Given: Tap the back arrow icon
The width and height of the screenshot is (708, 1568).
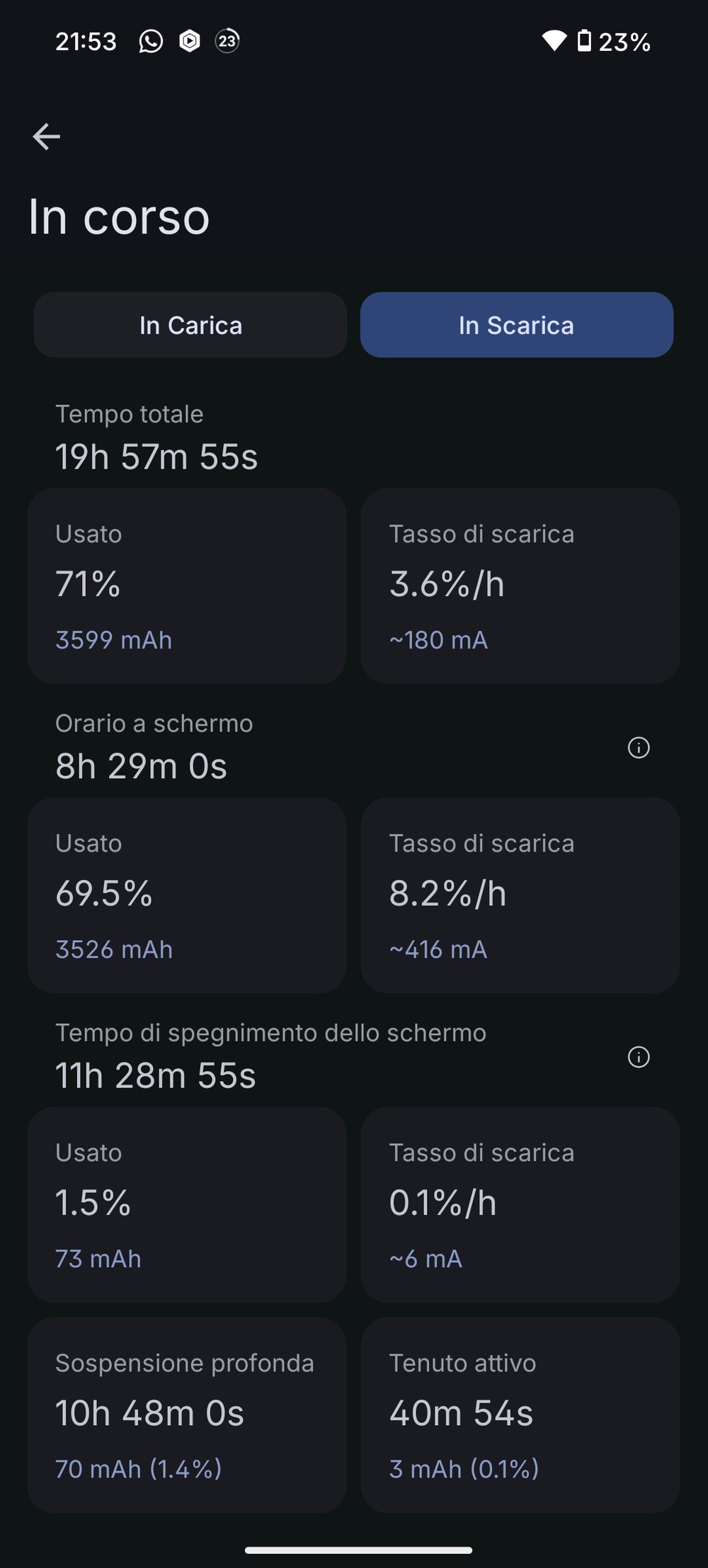Looking at the screenshot, I should click(x=47, y=137).
